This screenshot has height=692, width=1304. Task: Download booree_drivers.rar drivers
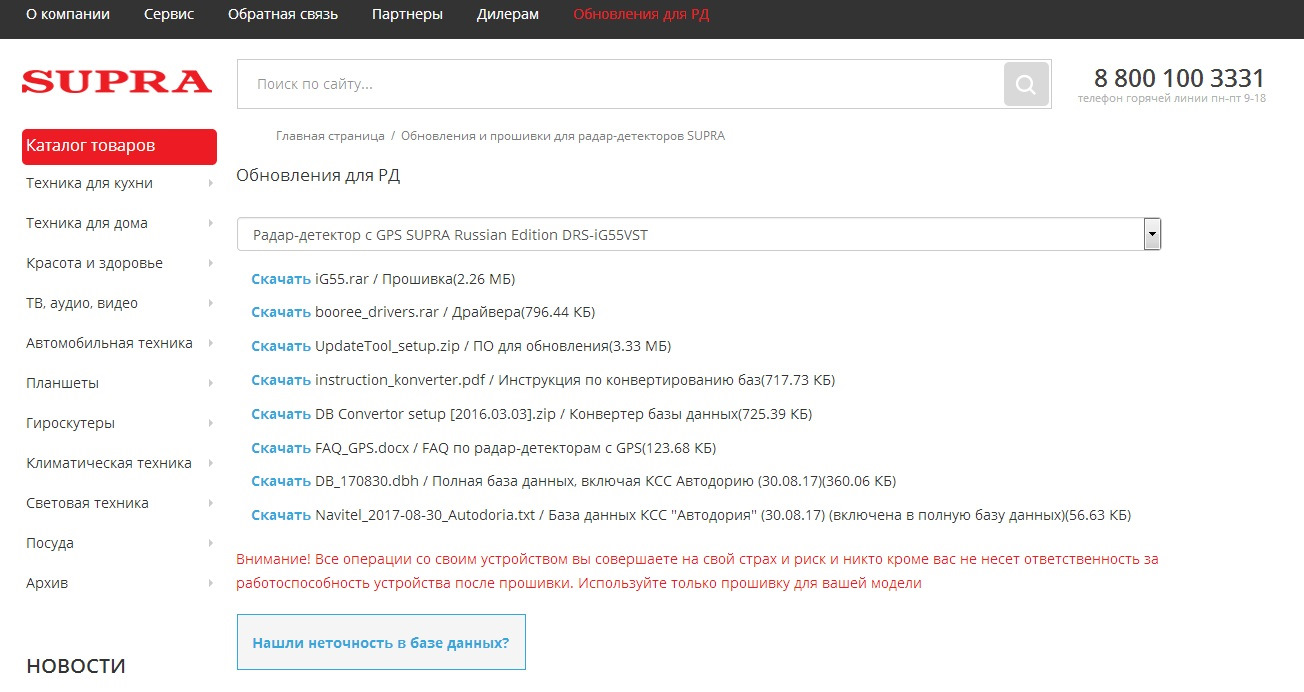pos(281,312)
